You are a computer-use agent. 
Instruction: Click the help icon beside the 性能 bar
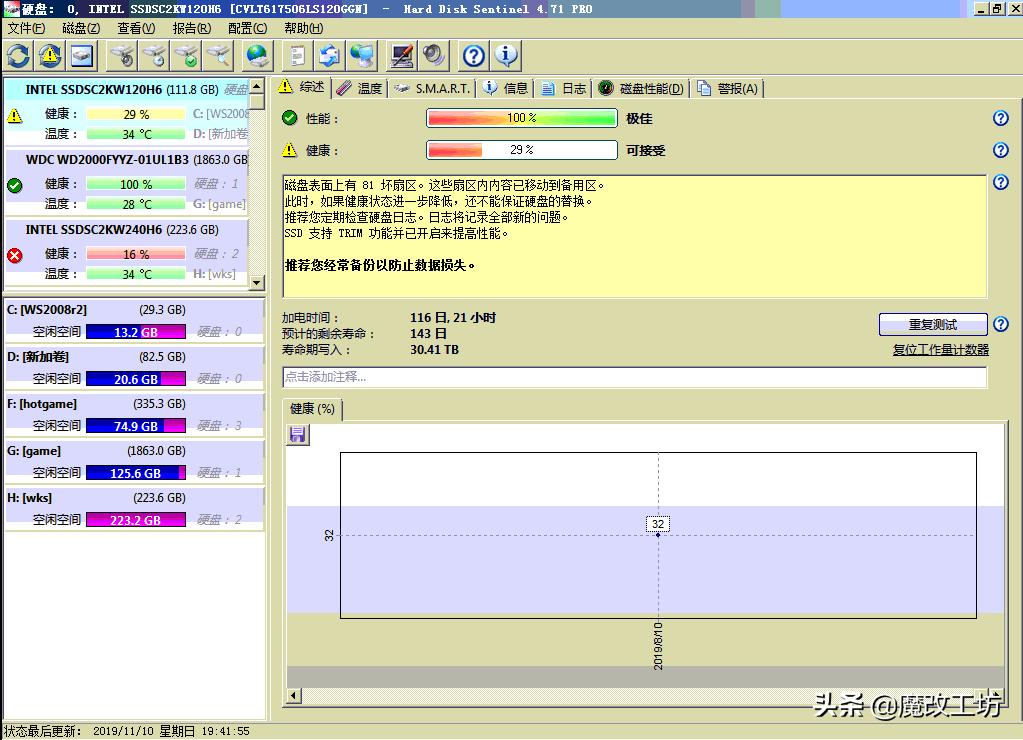1000,119
